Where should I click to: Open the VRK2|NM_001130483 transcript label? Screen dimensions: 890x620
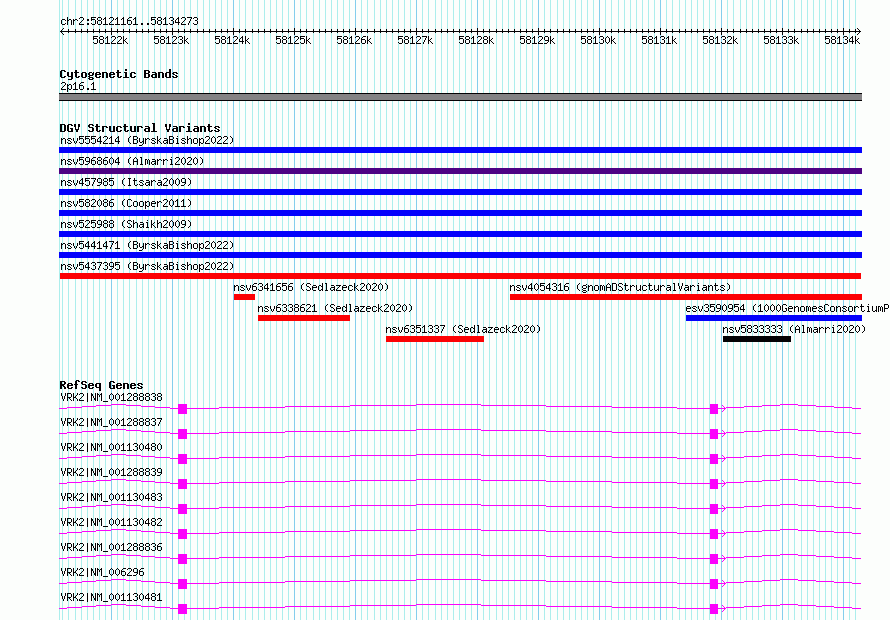[111, 497]
